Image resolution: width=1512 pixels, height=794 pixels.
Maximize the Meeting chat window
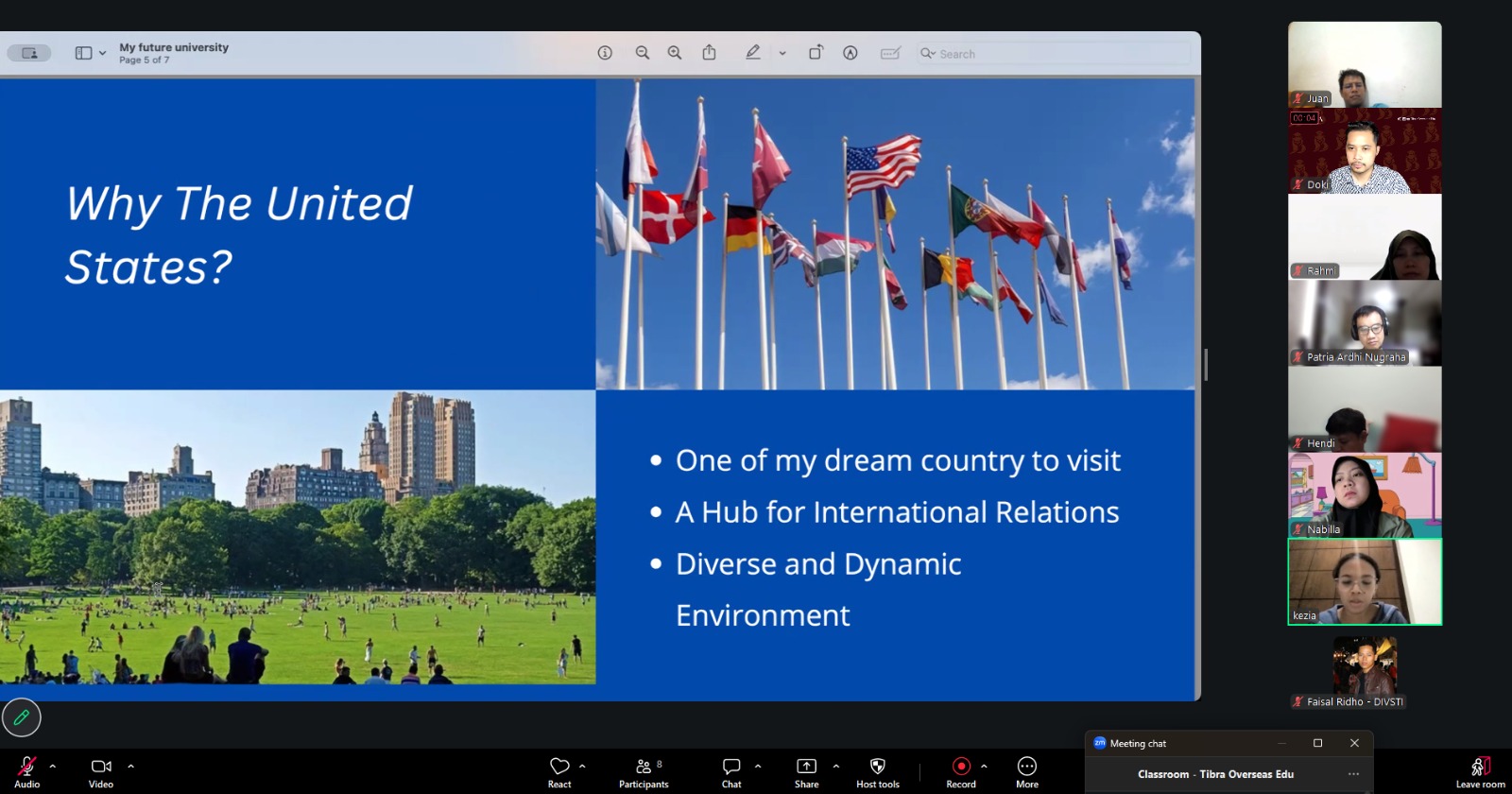click(1318, 743)
